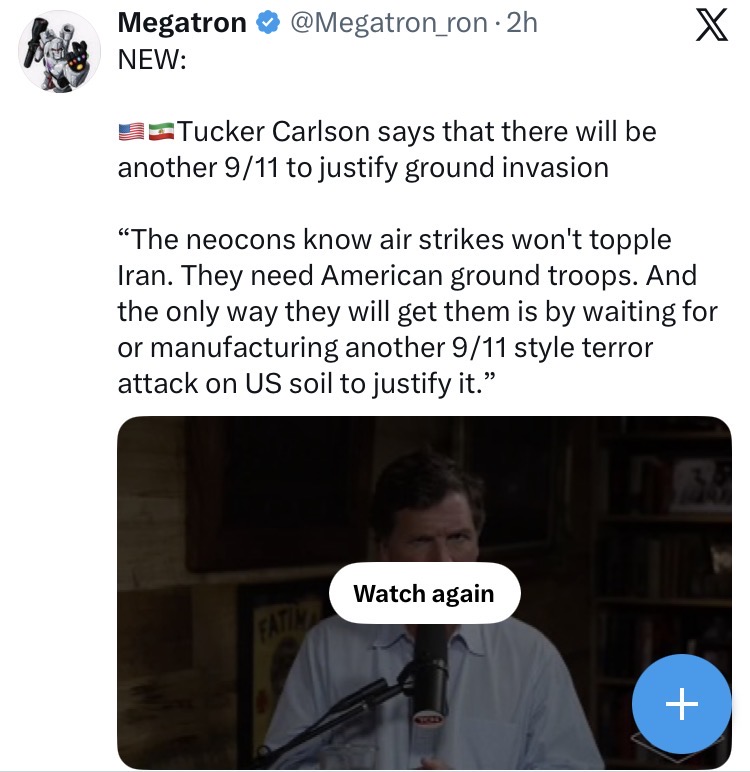Viewport: 750px width, 772px height.
Task: Click the 2h post timestamp
Action: coord(521,23)
